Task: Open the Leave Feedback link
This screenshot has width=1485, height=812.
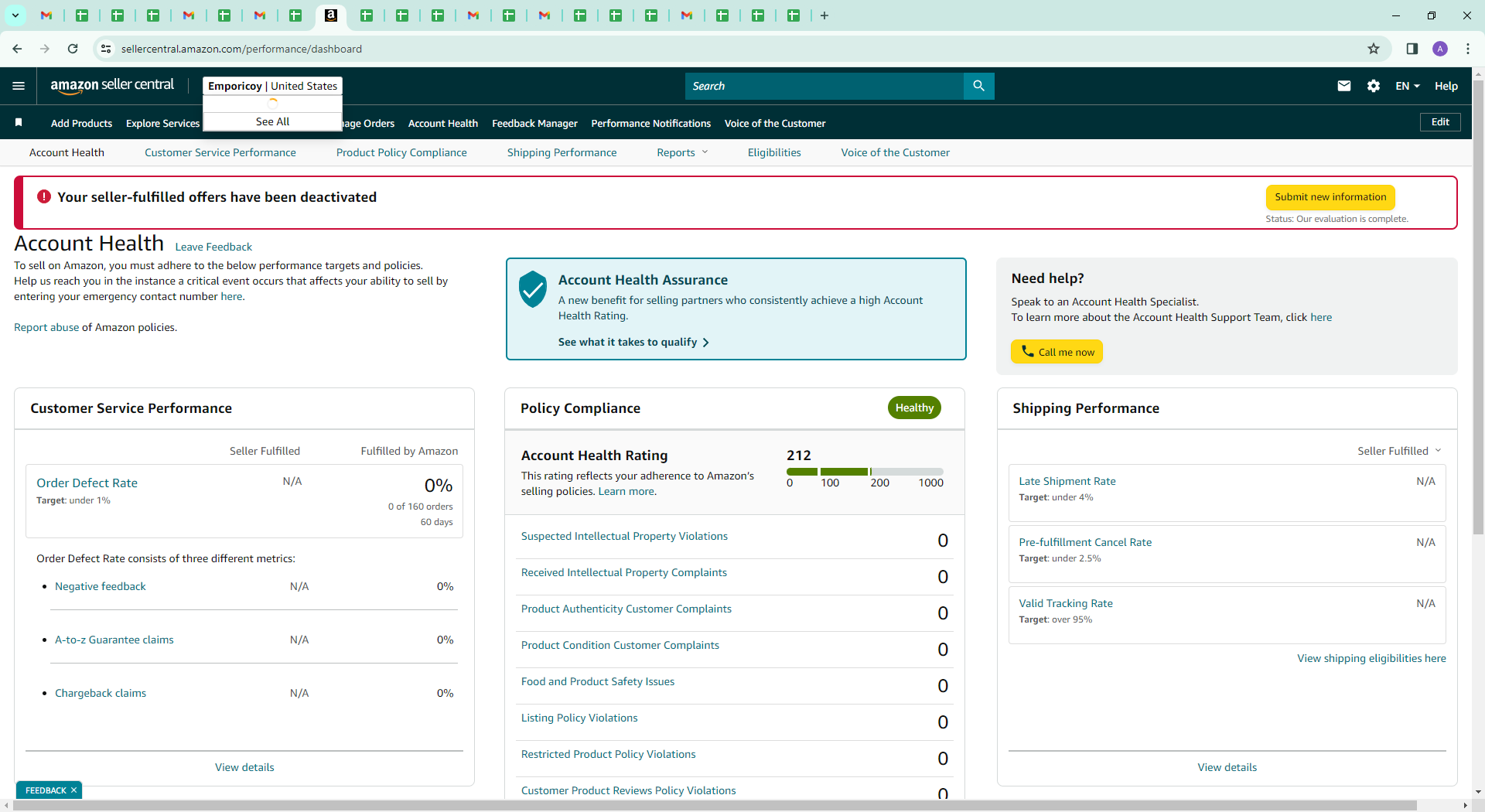Action: pos(213,247)
